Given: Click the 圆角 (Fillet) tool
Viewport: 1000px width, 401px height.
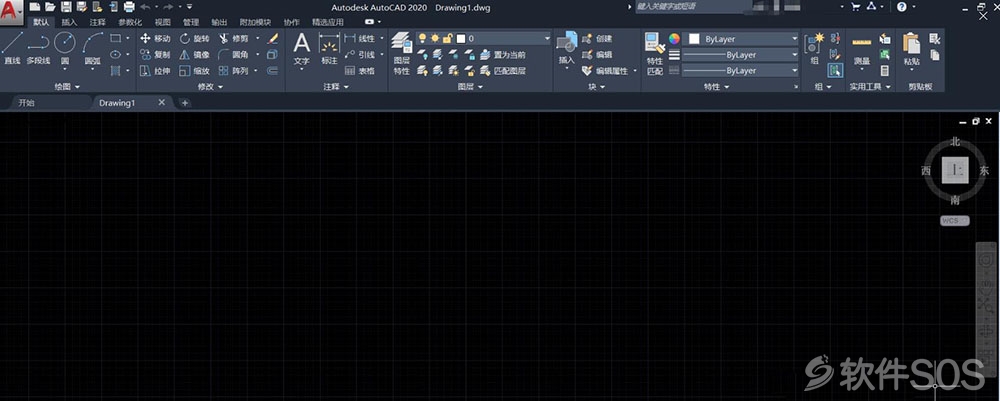Looking at the screenshot, I should pos(233,55).
